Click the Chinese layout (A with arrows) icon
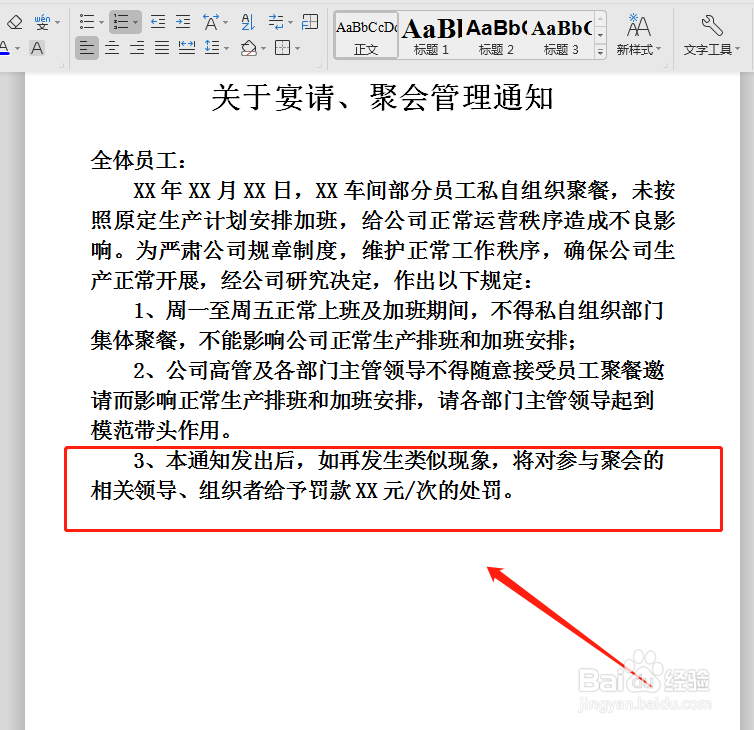This screenshot has height=730, width=754. 211,22
